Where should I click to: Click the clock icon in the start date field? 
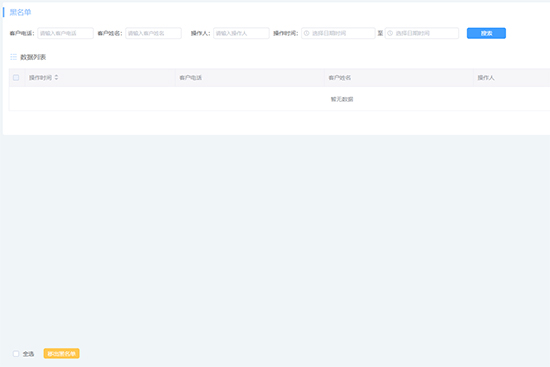[x=307, y=33]
